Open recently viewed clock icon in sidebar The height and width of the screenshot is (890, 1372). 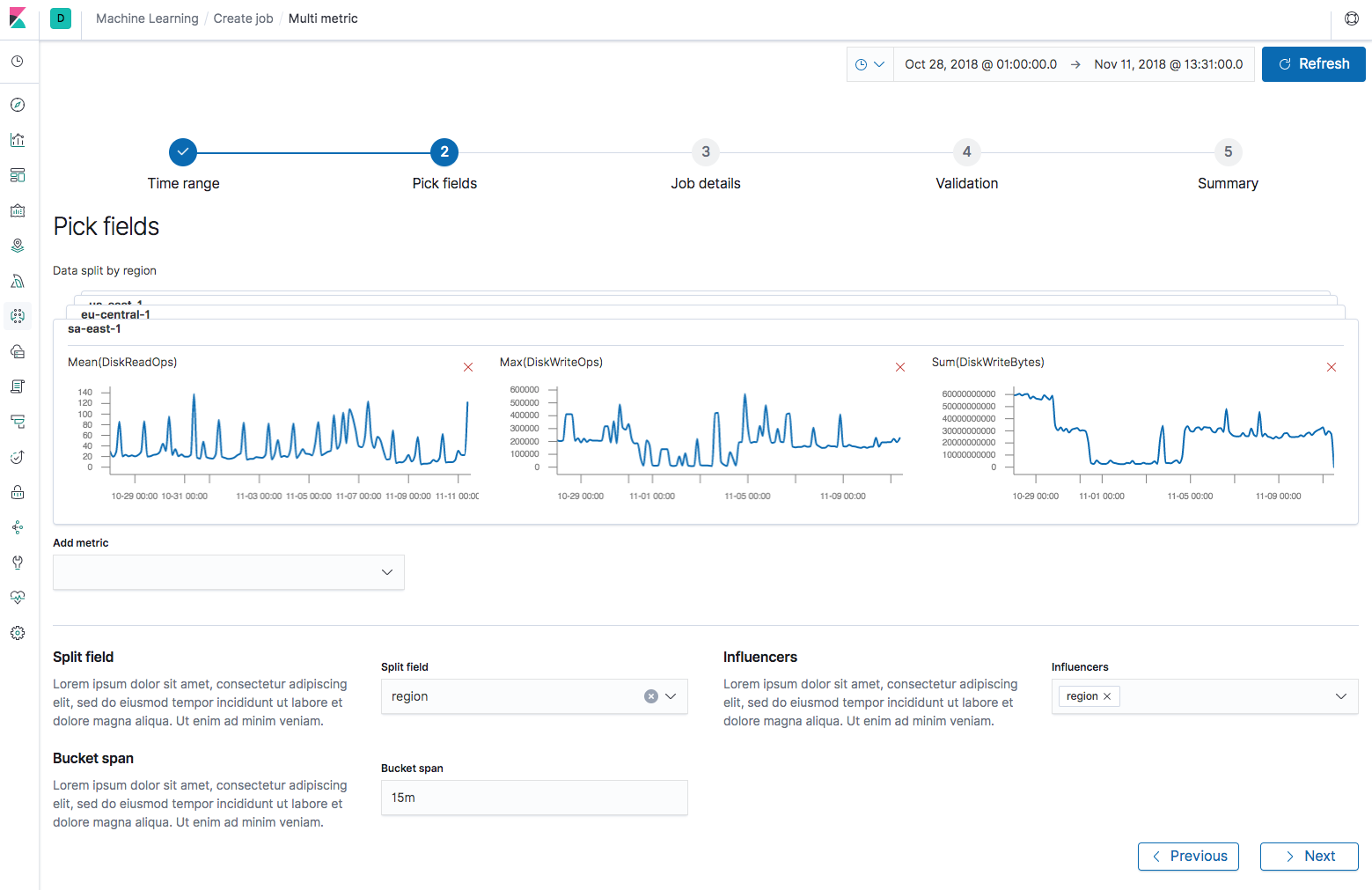[x=18, y=62]
